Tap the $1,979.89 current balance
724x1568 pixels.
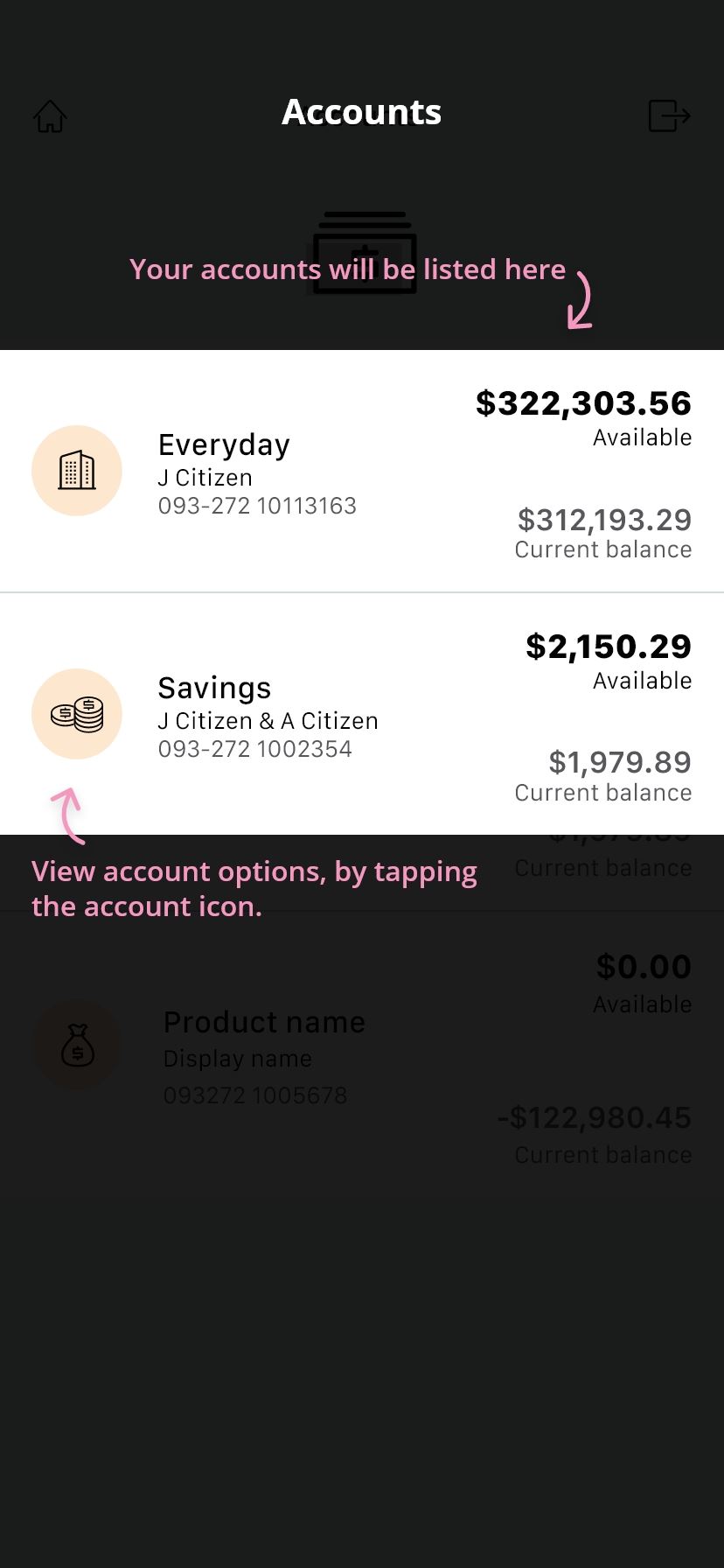[620, 762]
